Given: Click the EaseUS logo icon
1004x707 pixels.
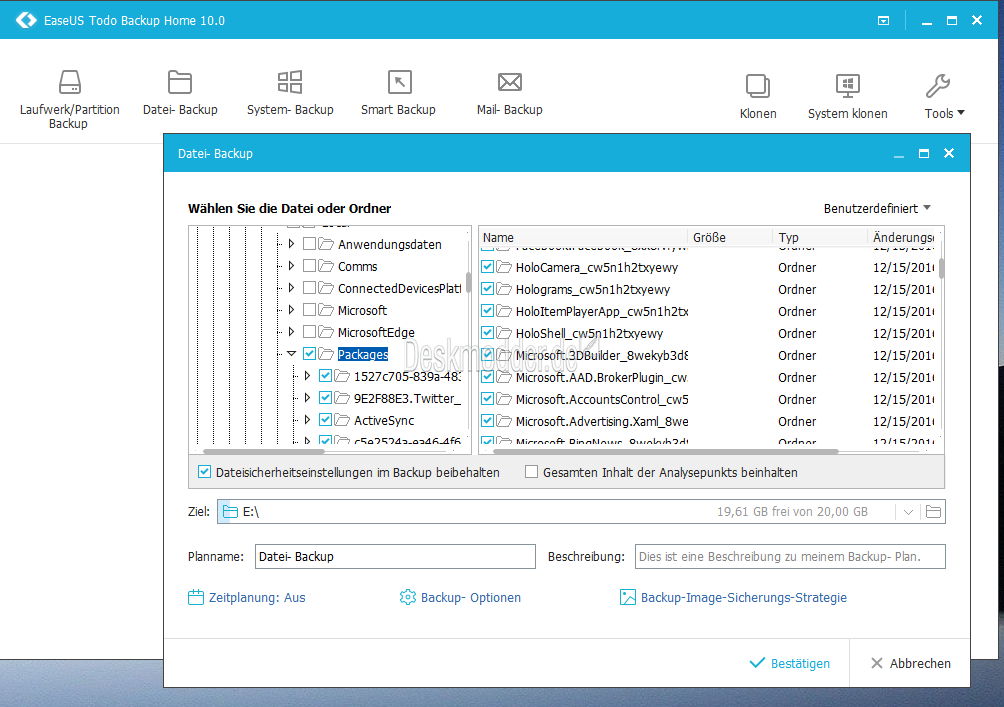Looking at the screenshot, I should [x=26, y=20].
